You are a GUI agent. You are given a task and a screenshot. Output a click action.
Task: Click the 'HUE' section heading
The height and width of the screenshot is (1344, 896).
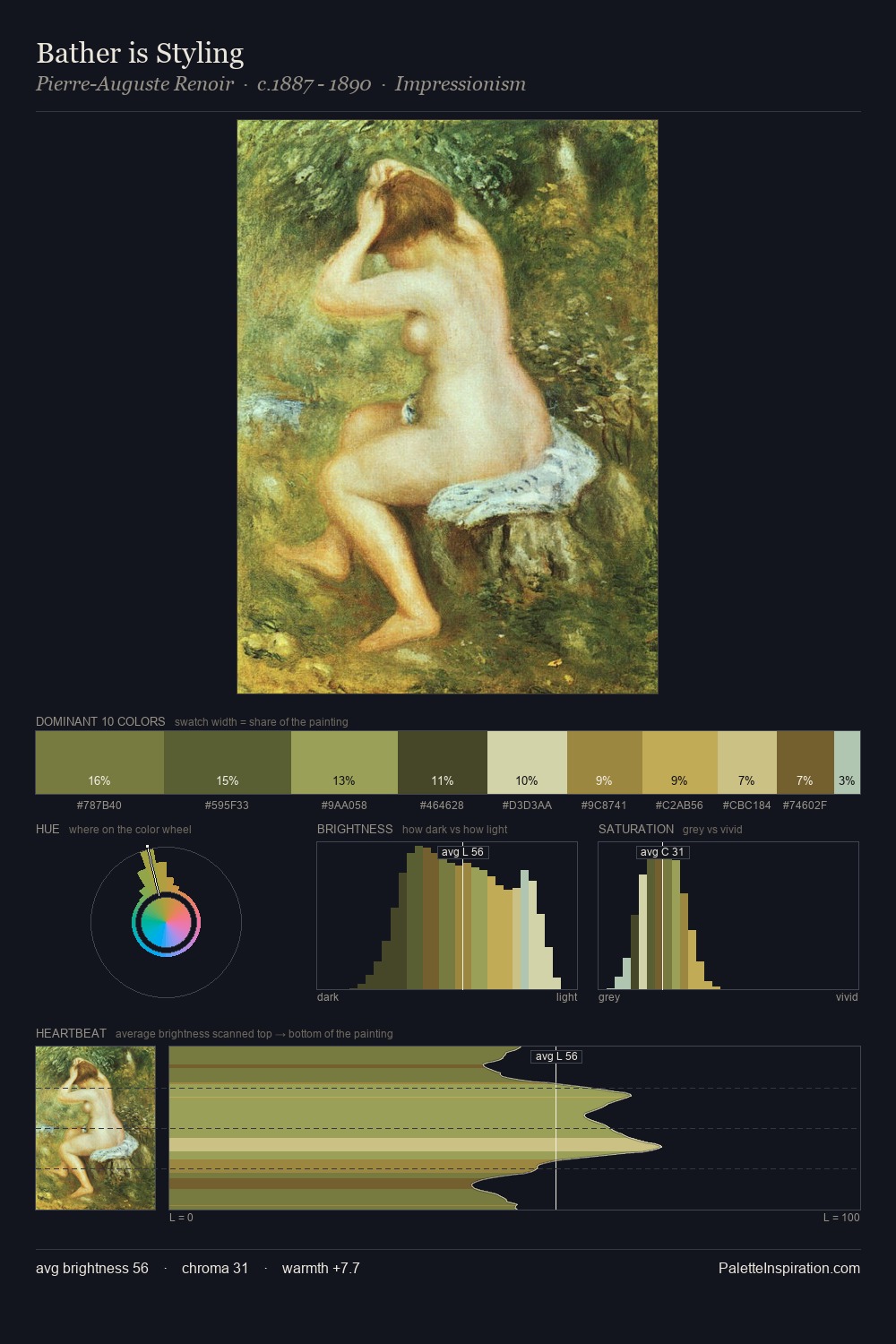click(x=47, y=829)
